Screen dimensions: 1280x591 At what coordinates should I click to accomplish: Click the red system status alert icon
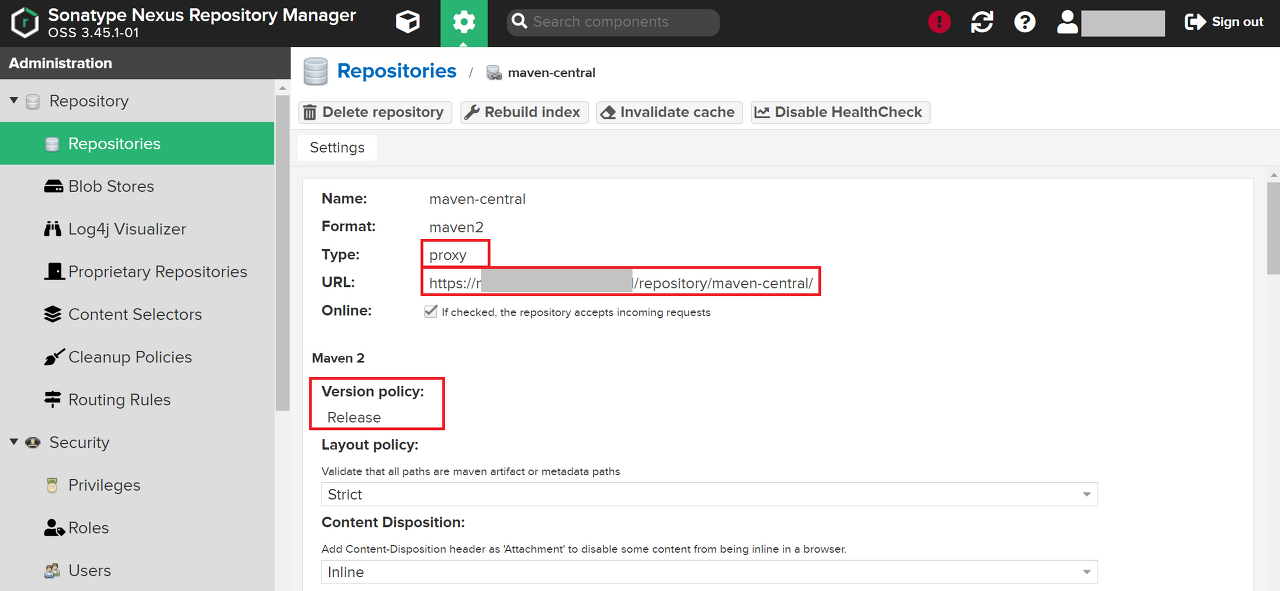(939, 22)
